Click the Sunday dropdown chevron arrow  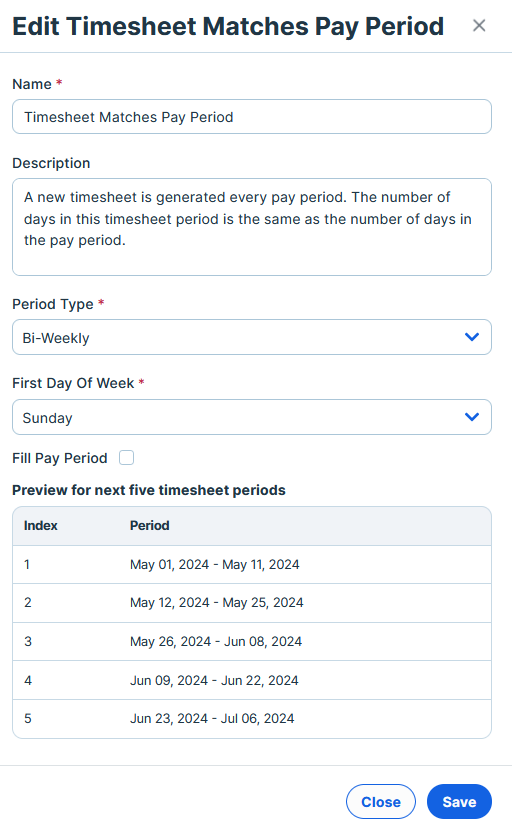pyautogui.click(x=472, y=417)
